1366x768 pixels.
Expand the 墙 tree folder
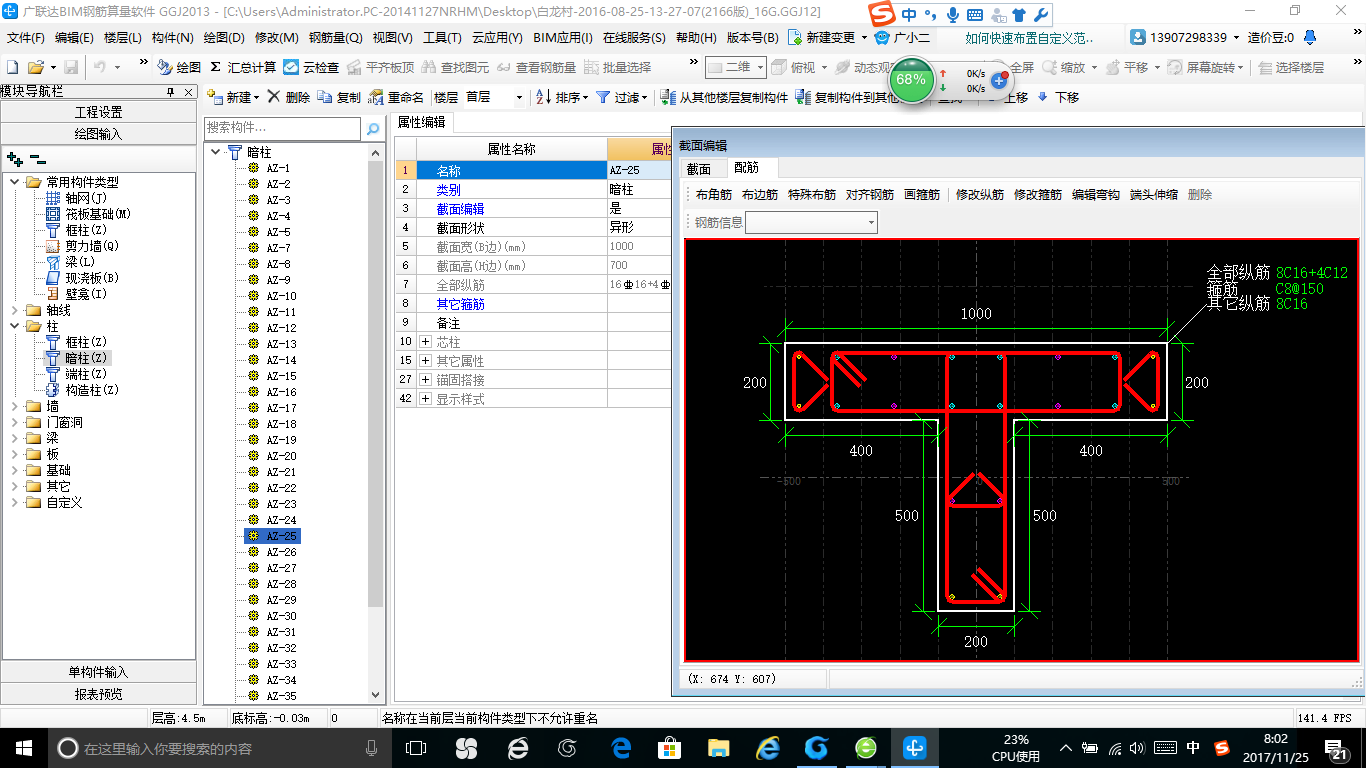pyautogui.click(x=15, y=406)
